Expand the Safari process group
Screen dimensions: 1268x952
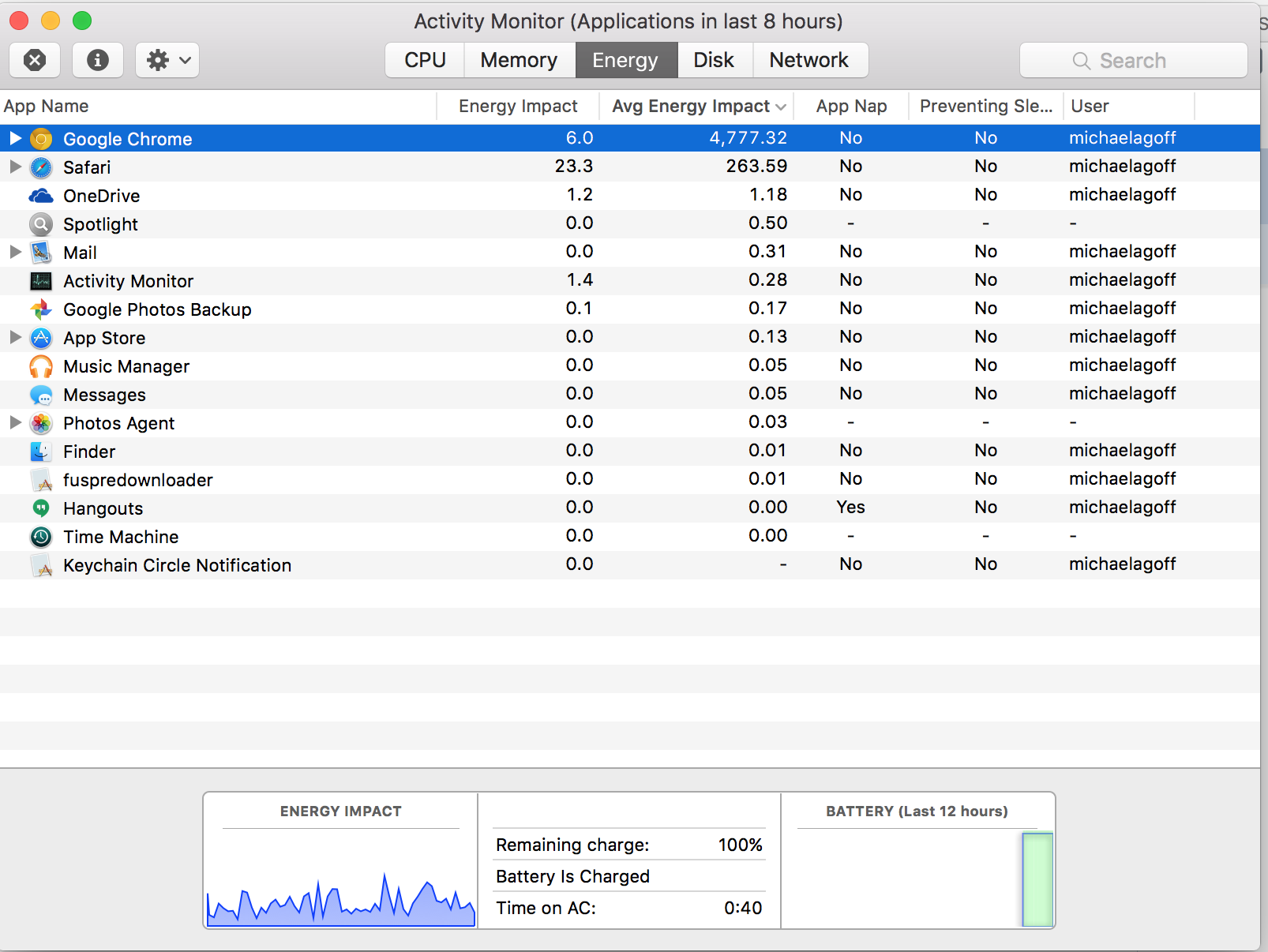15,167
